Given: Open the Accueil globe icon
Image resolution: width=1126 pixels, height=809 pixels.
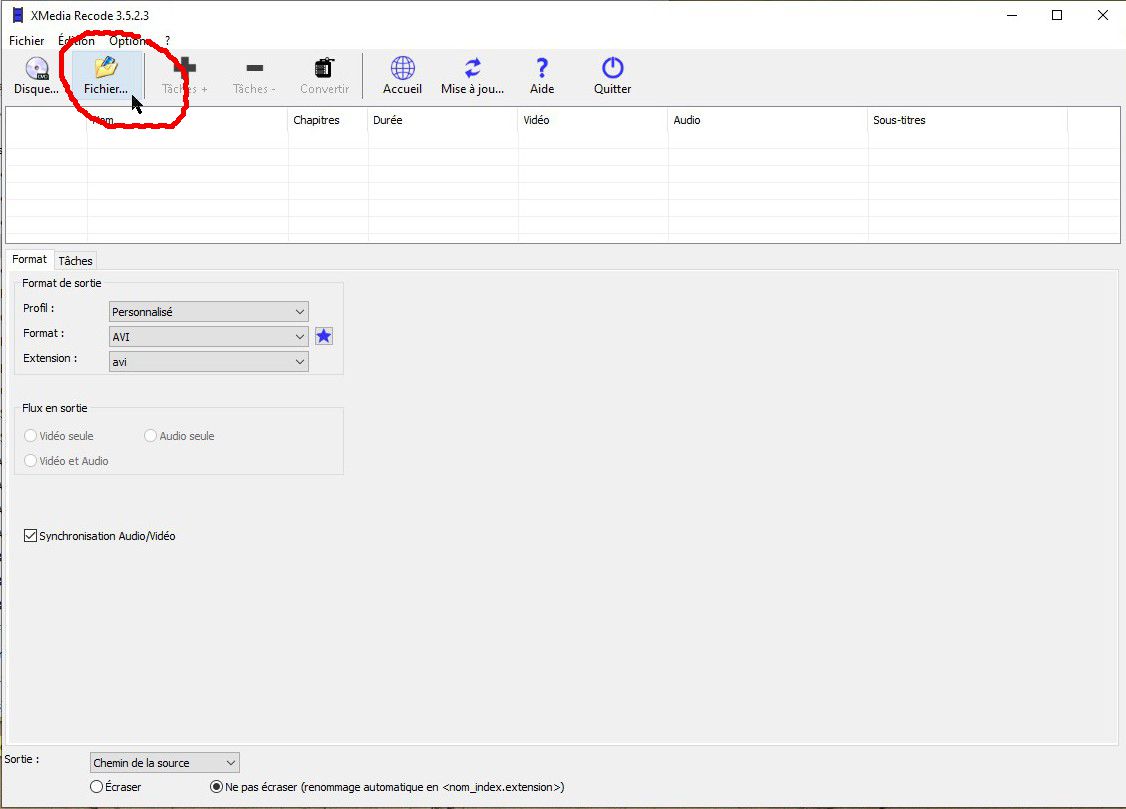Looking at the screenshot, I should coord(402,75).
